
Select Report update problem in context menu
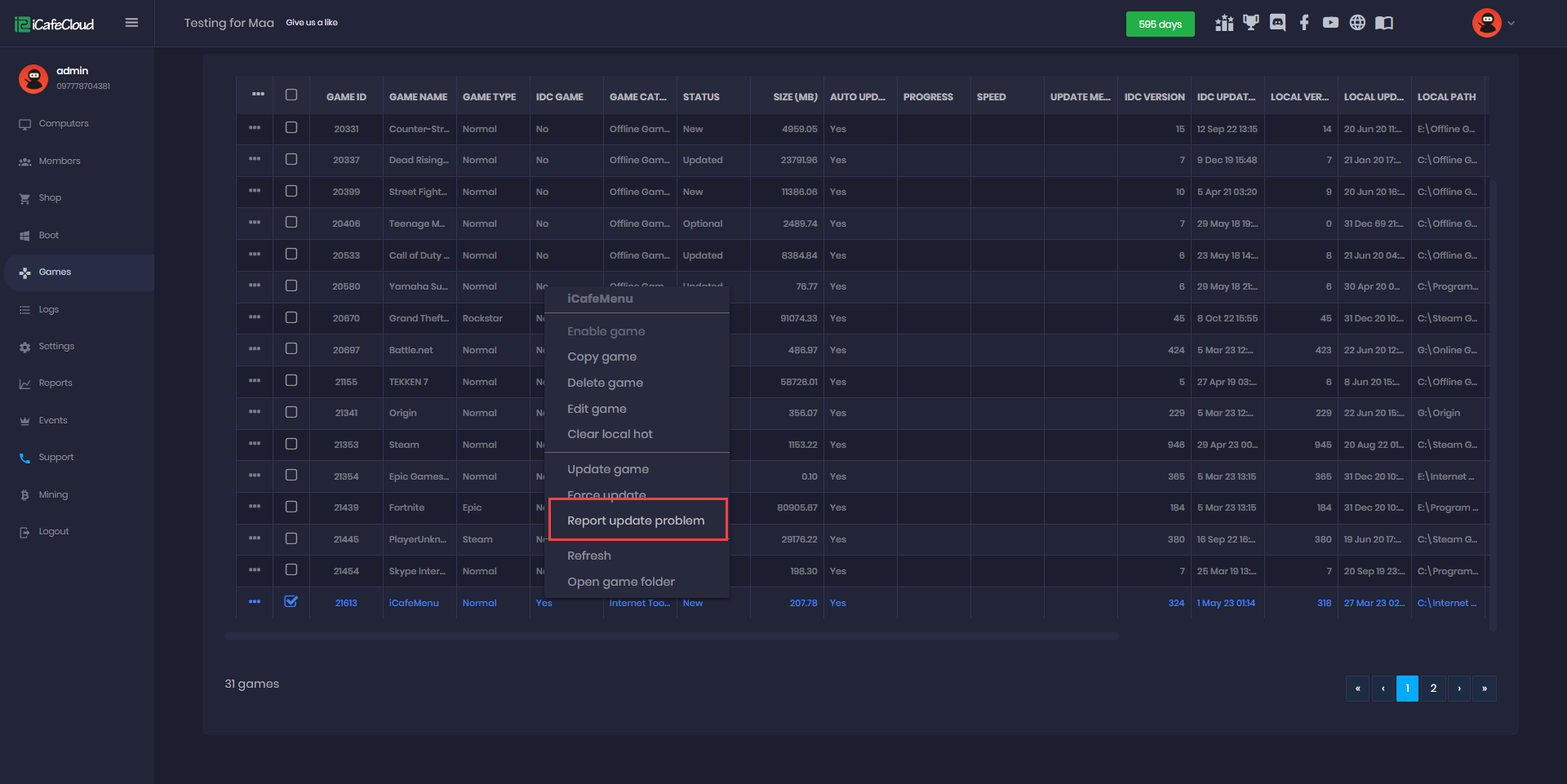[x=636, y=520]
